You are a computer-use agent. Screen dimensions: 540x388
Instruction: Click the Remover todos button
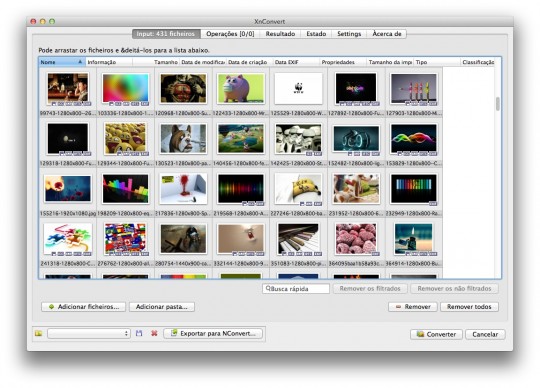tap(469, 307)
